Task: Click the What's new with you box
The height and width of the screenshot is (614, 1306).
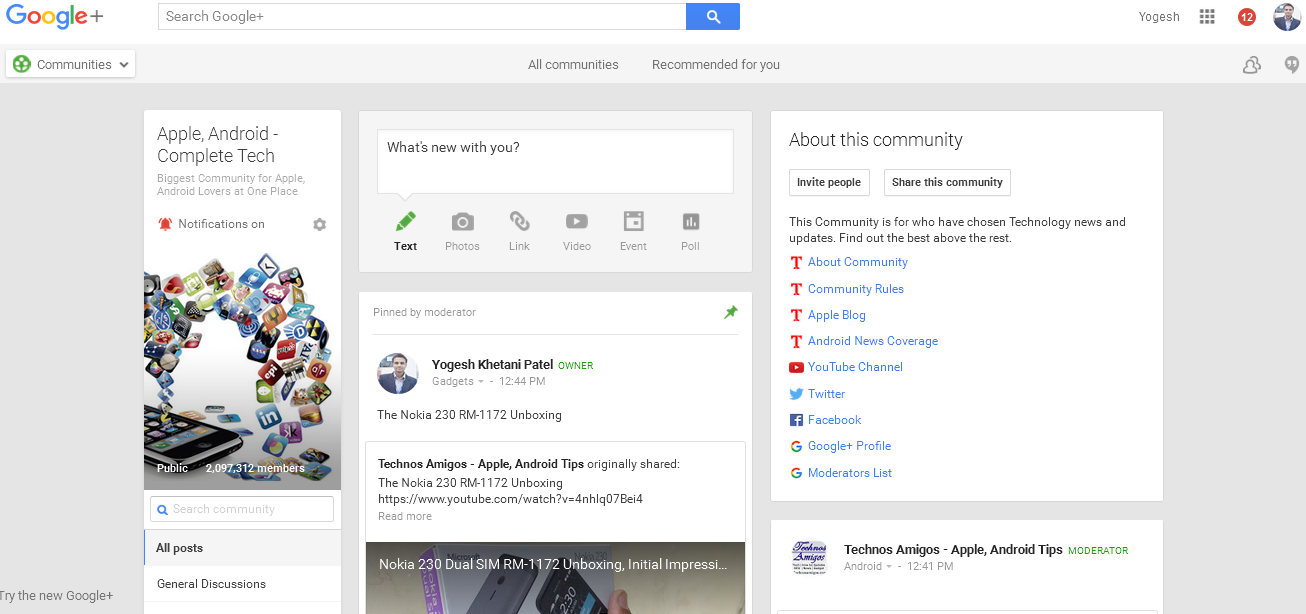Action: click(x=555, y=161)
